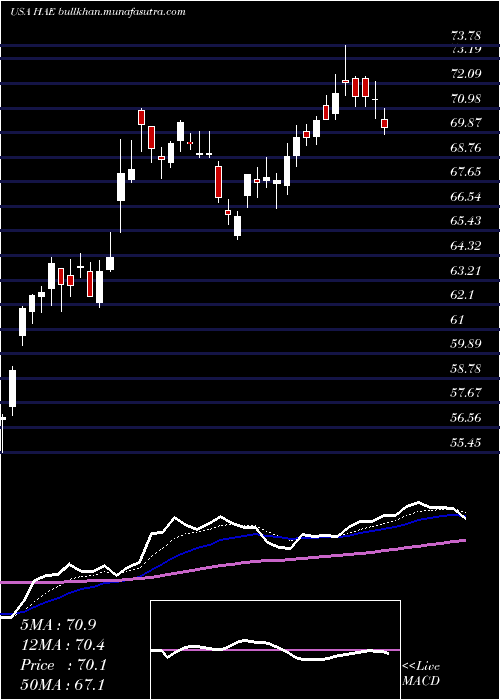
Task: Click the 69.87 price axis label
Action: point(466,123)
